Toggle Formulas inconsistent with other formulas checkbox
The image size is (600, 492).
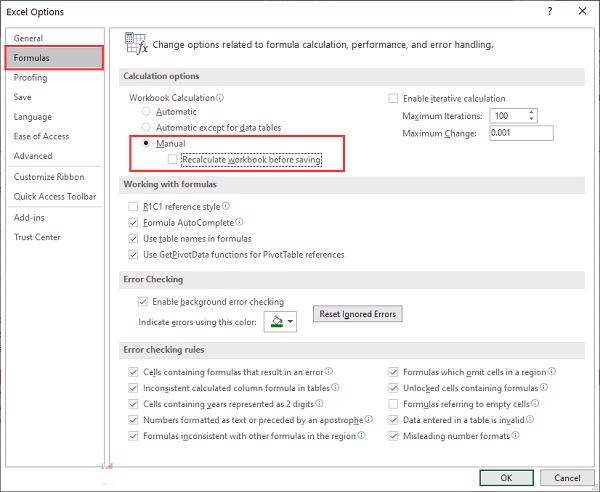click(133, 436)
